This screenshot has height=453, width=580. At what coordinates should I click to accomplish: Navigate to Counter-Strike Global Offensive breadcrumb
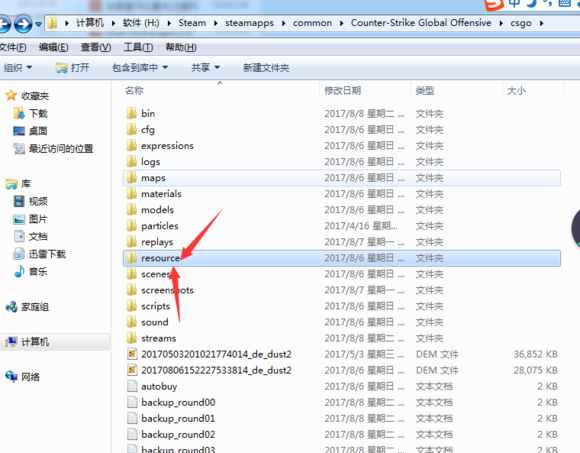coord(421,23)
